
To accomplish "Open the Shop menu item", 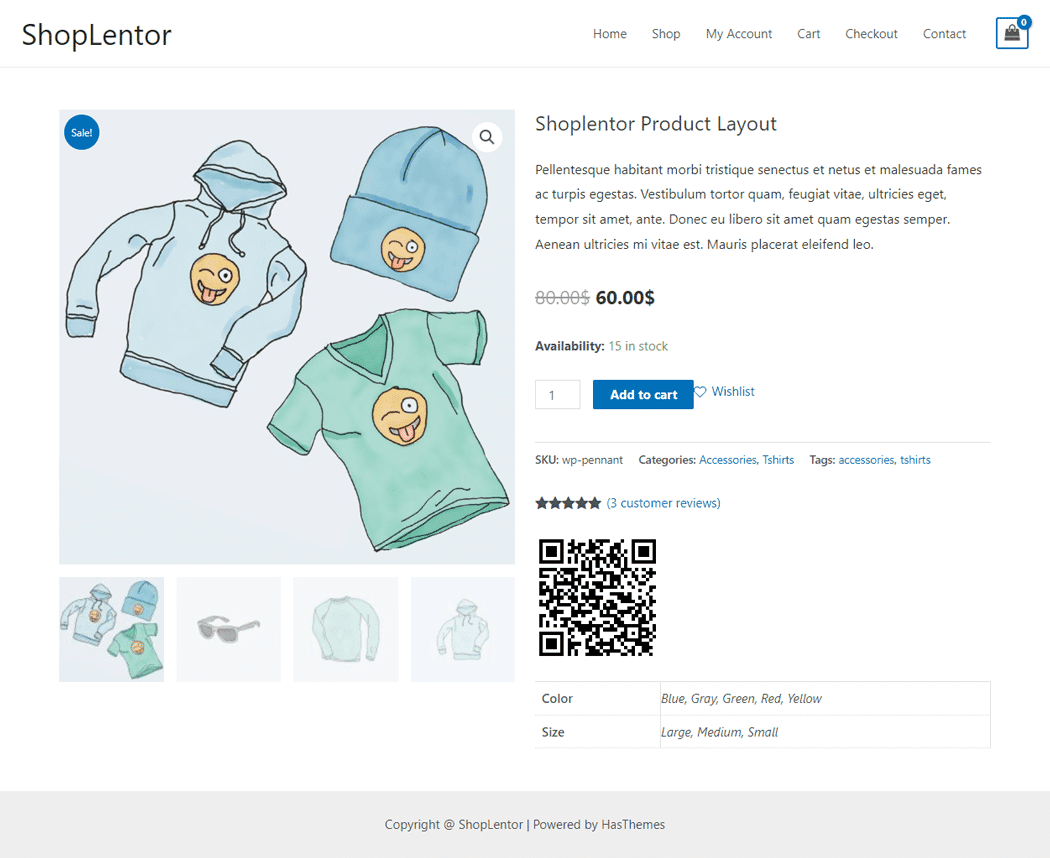I will pos(666,33).
